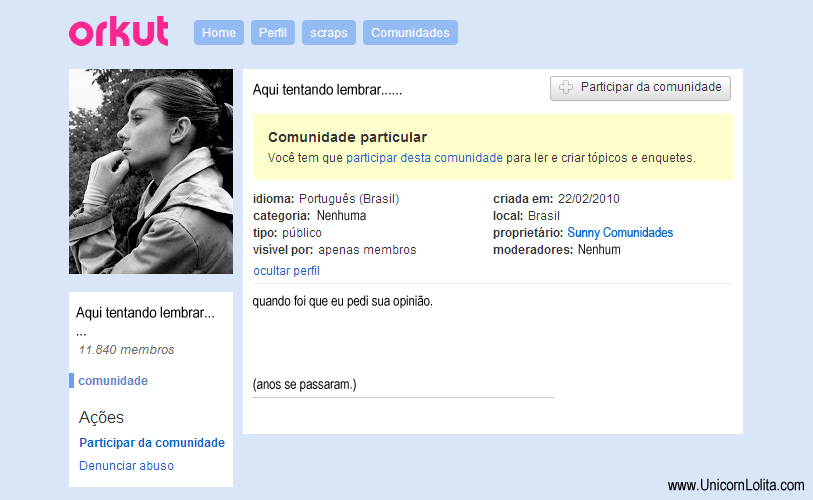
Task: Click the Participar da comunidade button
Action: click(640, 88)
